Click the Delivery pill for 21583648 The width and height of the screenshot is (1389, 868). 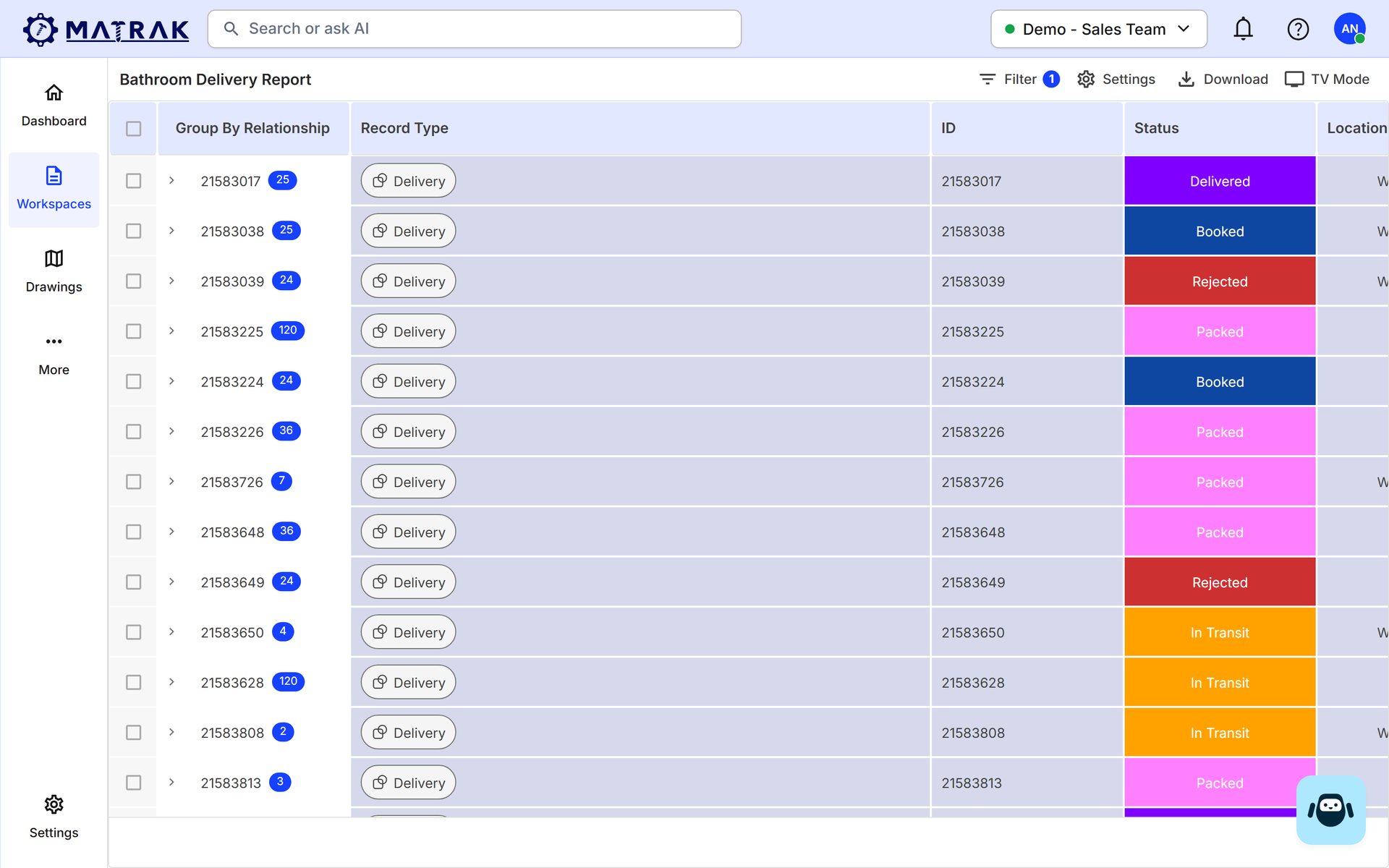click(409, 532)
